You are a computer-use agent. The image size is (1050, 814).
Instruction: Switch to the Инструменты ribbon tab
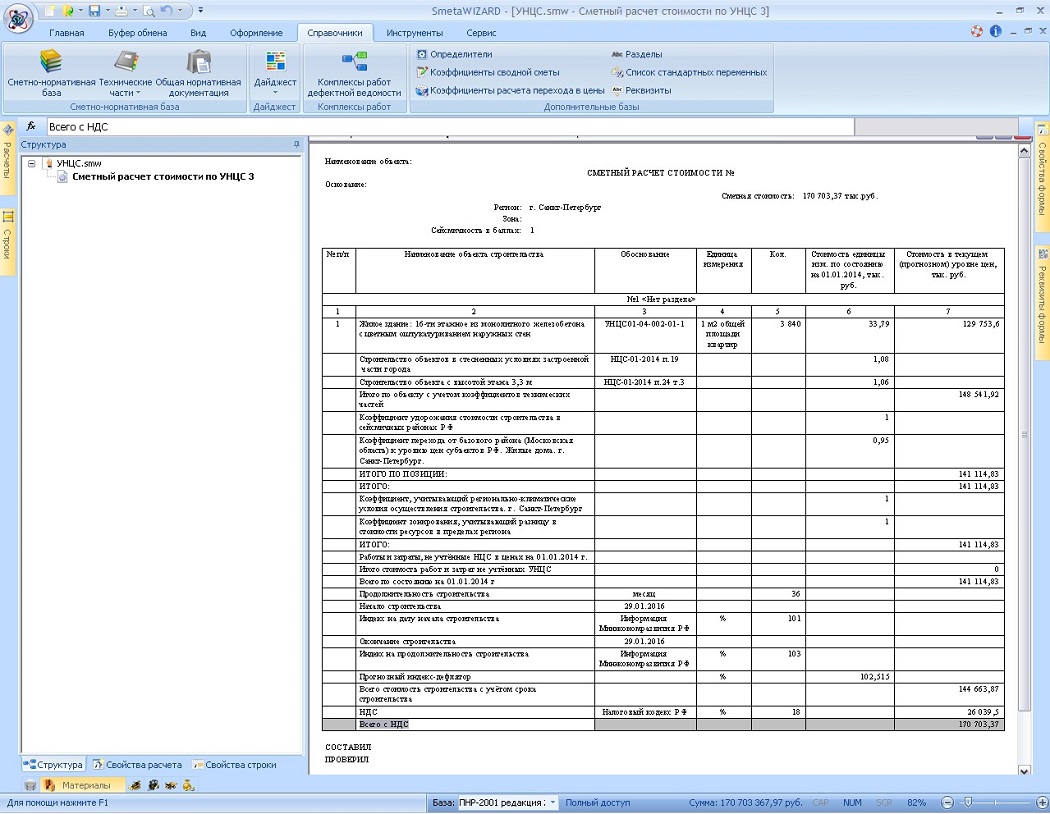coord(415,33)
